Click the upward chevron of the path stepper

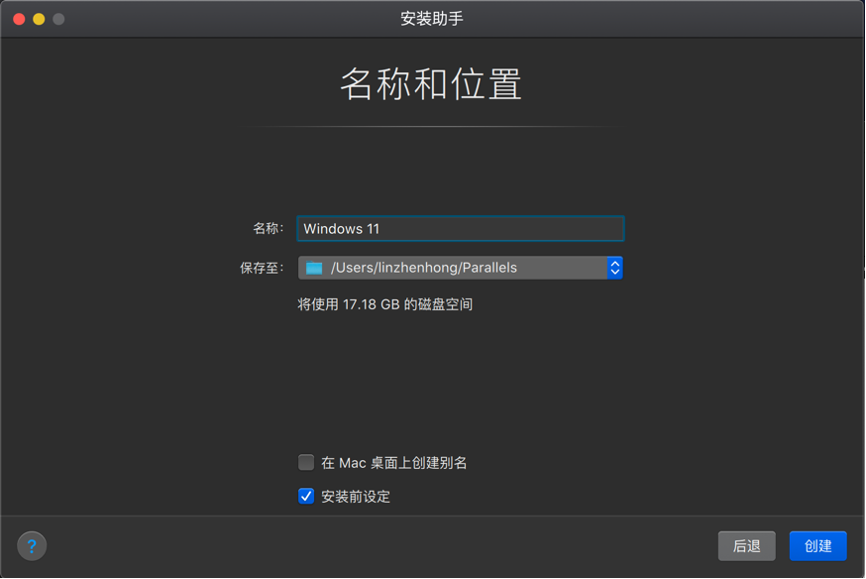click(615, 262)
